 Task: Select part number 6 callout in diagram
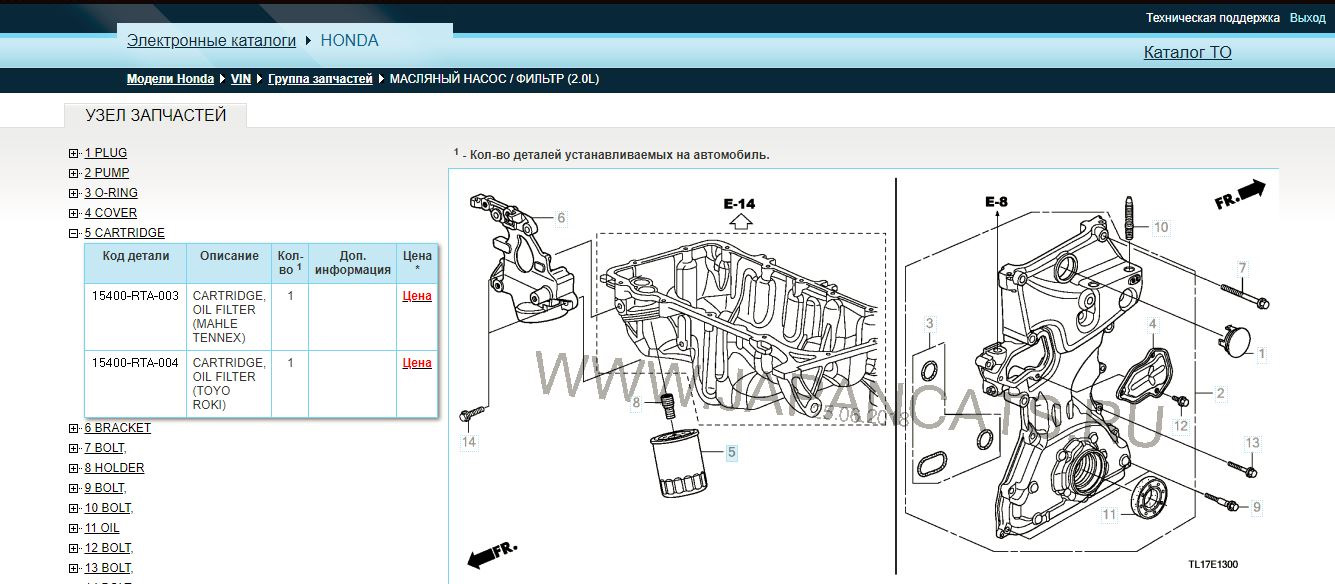click(561, 218)
